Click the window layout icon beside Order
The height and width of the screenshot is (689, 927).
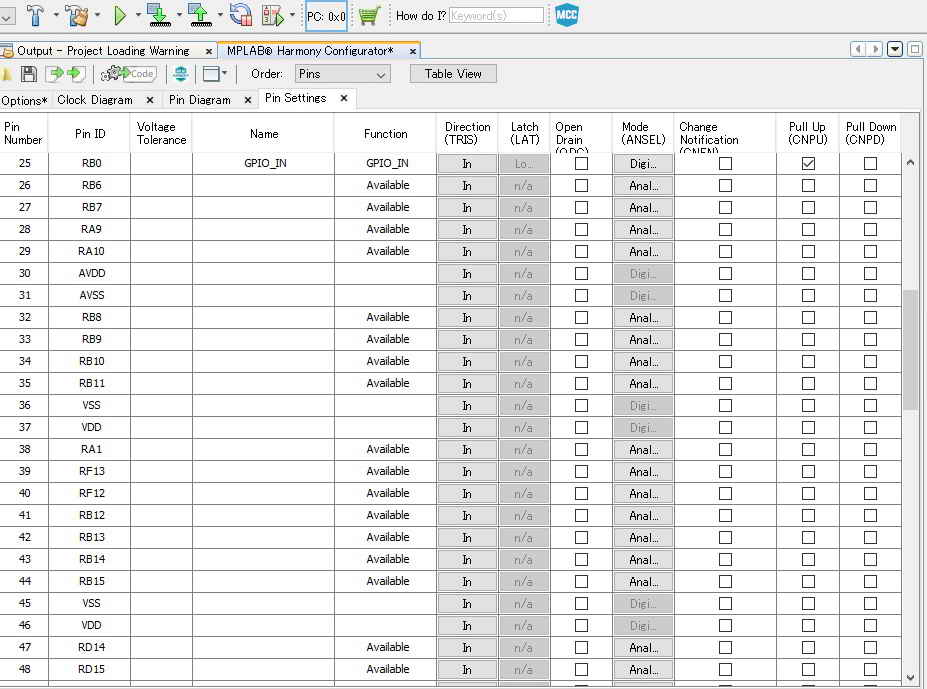(211, 74)
